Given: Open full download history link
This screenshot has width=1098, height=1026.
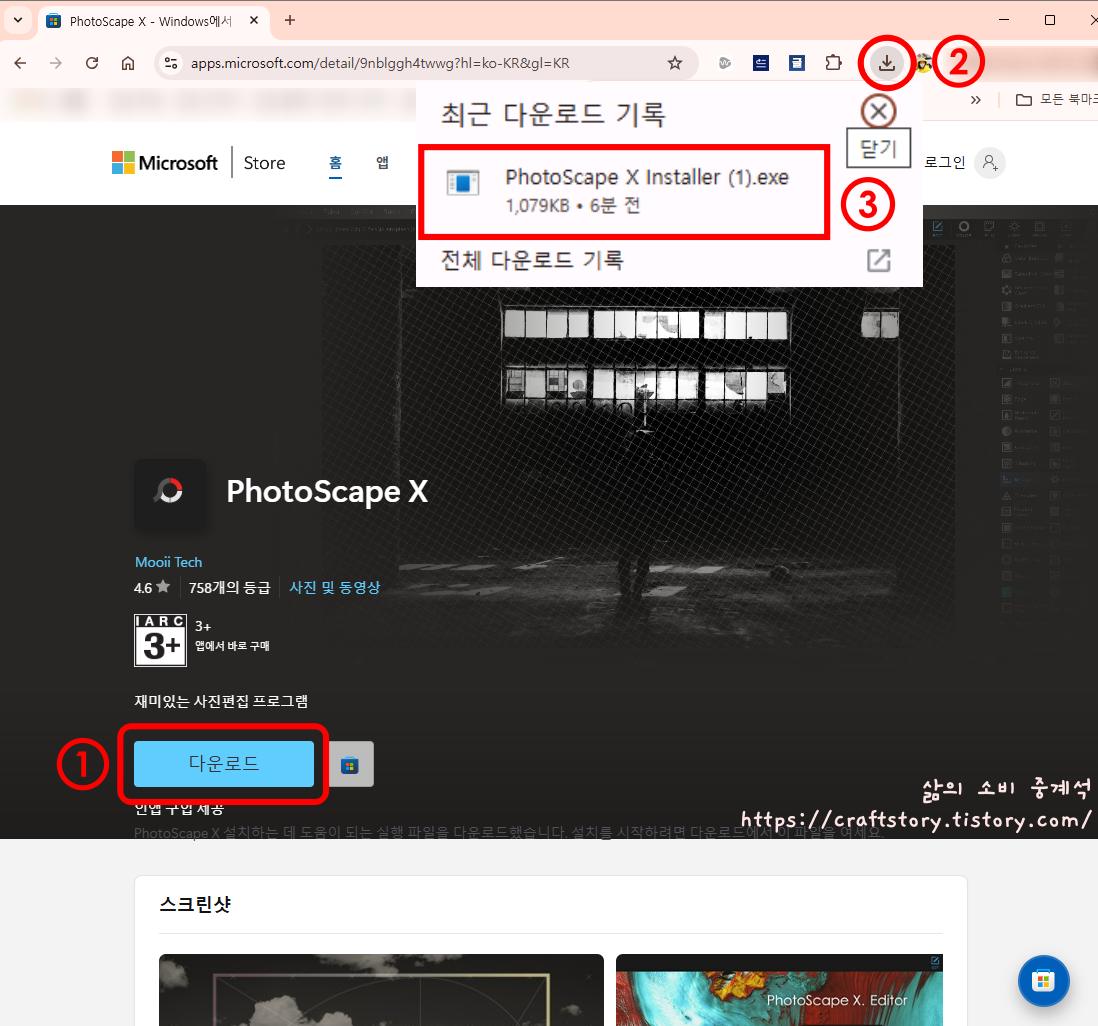Looking at the screenshot, I should (532, 261).
